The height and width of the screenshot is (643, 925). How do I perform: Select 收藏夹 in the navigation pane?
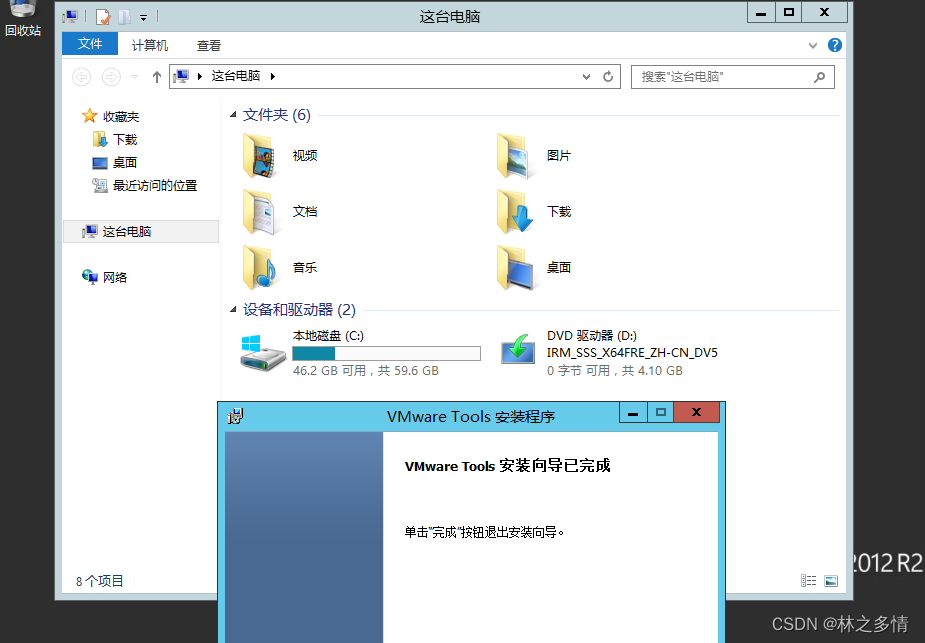tap(111, 116)
